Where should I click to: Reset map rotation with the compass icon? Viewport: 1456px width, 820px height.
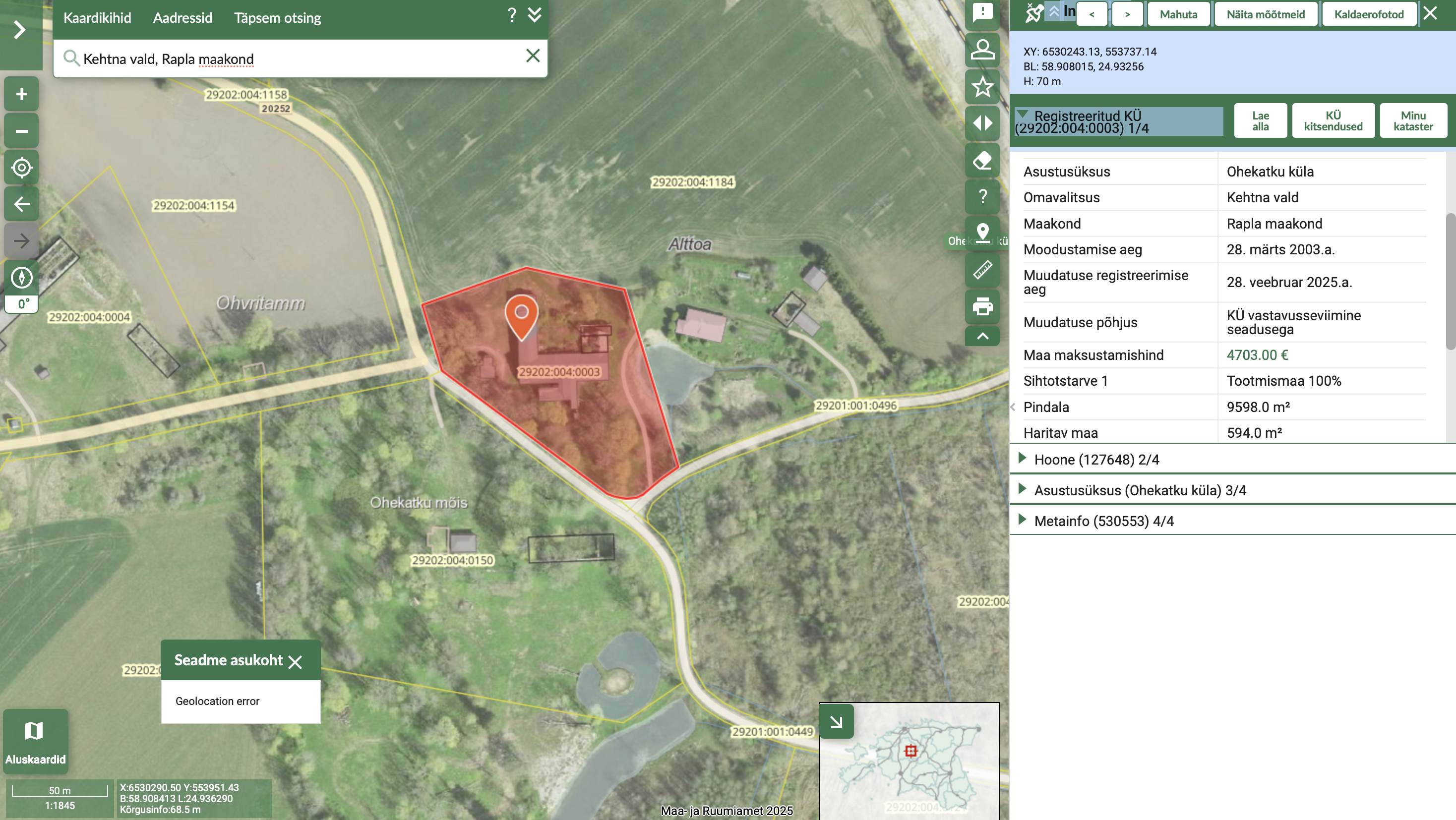(21, 278)
